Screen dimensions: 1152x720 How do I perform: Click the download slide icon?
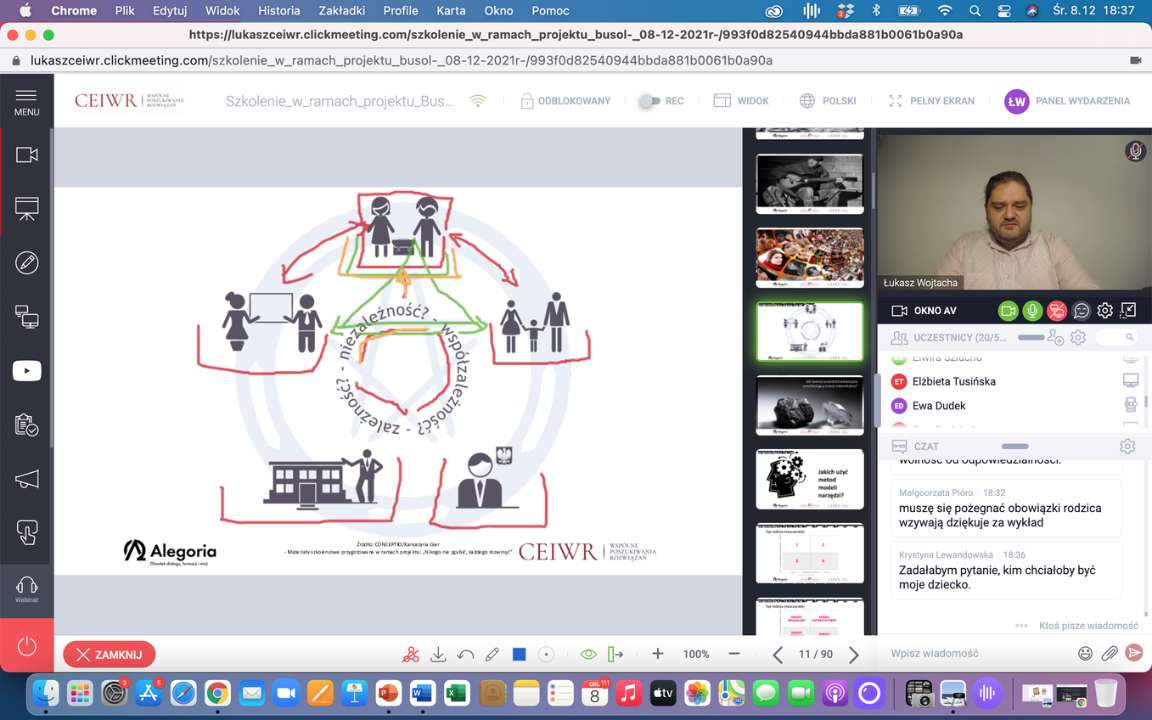tap(438, 655)
